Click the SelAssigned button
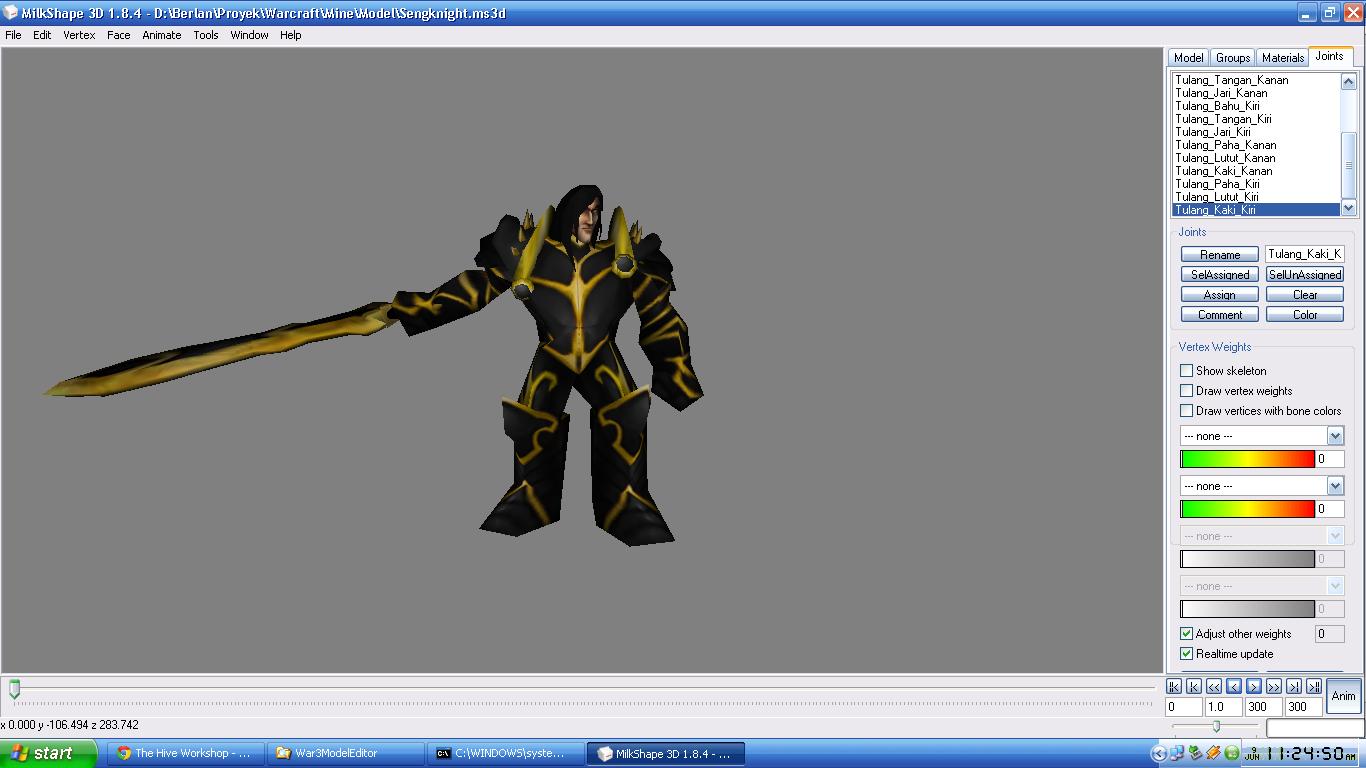 pos(1220,275)
